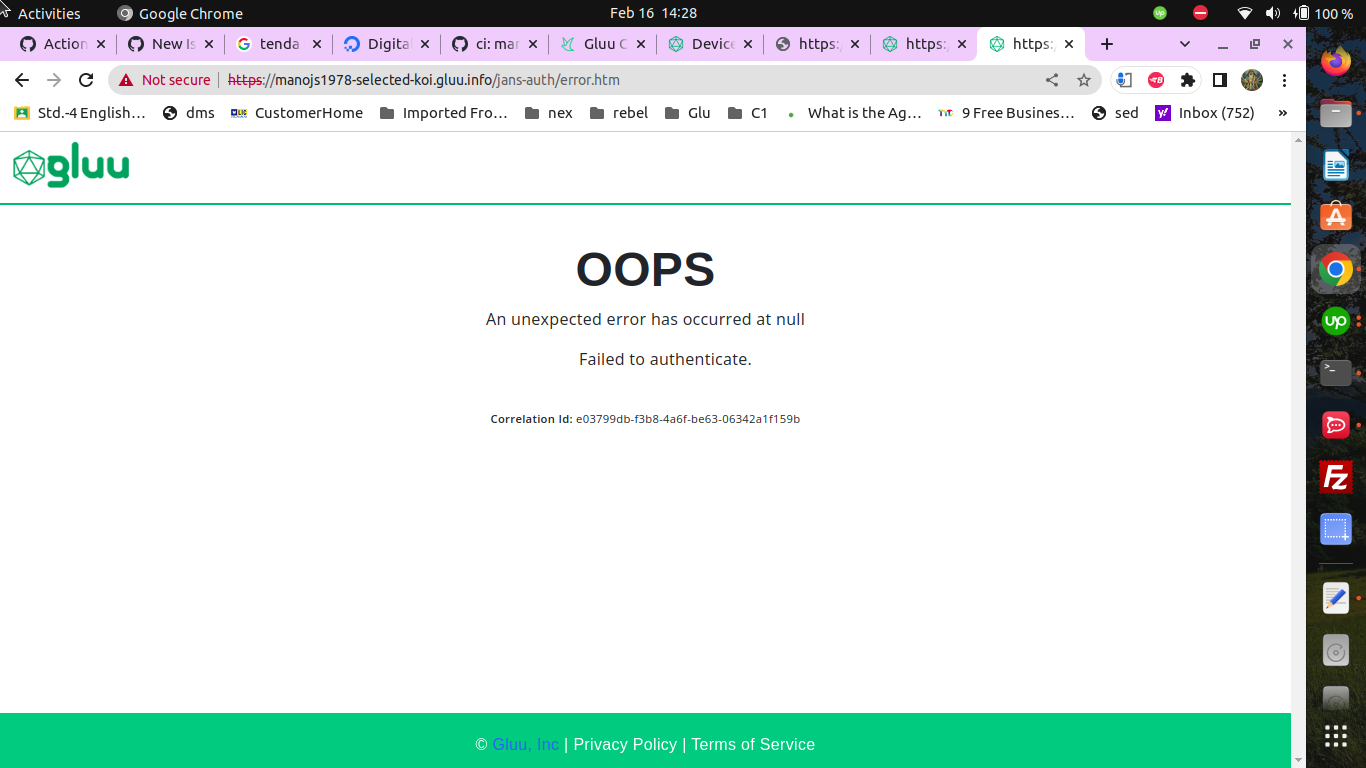Open the Chrome profile avatar
This screenshot has width=1366, height=768.
click(x=1251, y=79)
